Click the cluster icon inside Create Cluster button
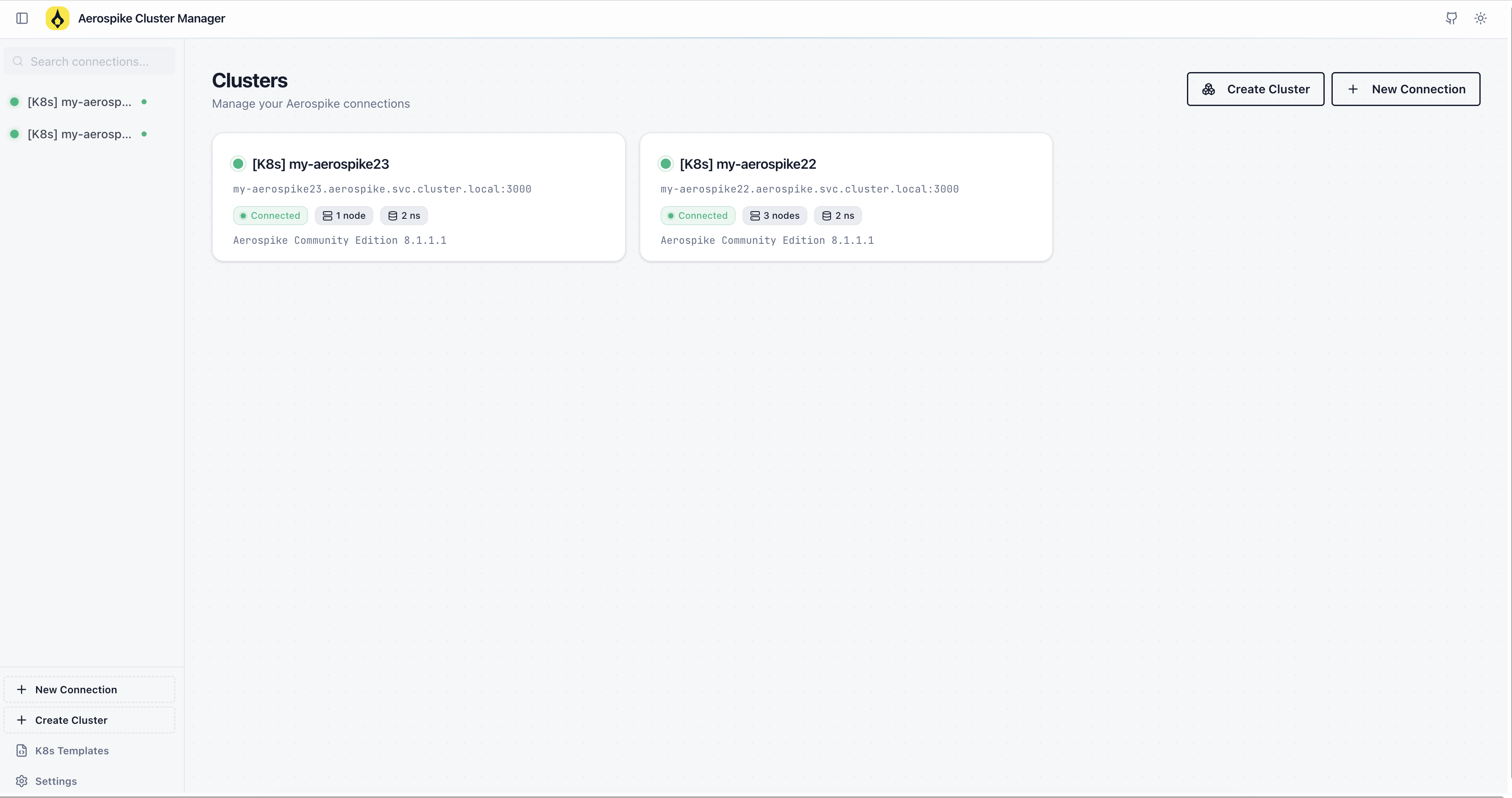The width and height of the screenshot is (1512, 798). coord(1209,89)
